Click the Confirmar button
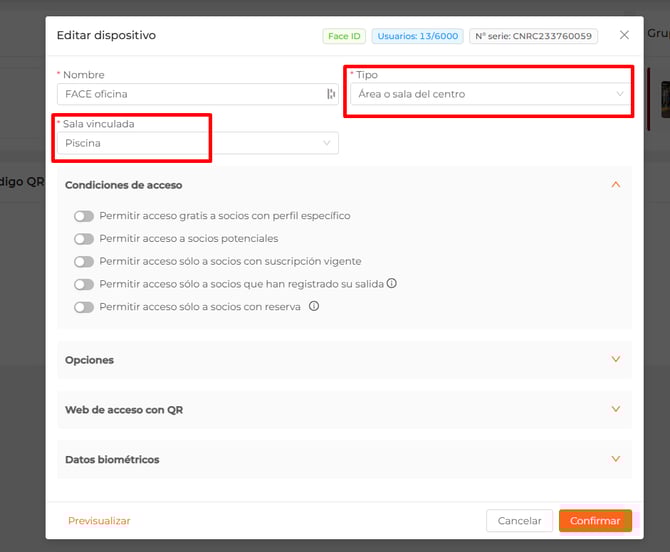 (595, 521)
